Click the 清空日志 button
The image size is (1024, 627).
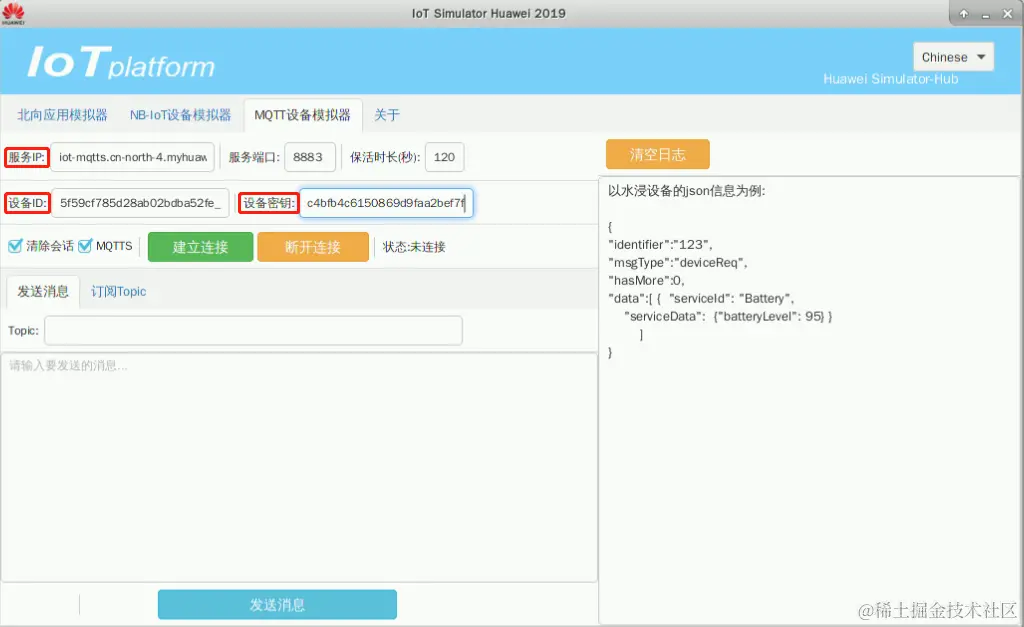click(x=658, y=155)
